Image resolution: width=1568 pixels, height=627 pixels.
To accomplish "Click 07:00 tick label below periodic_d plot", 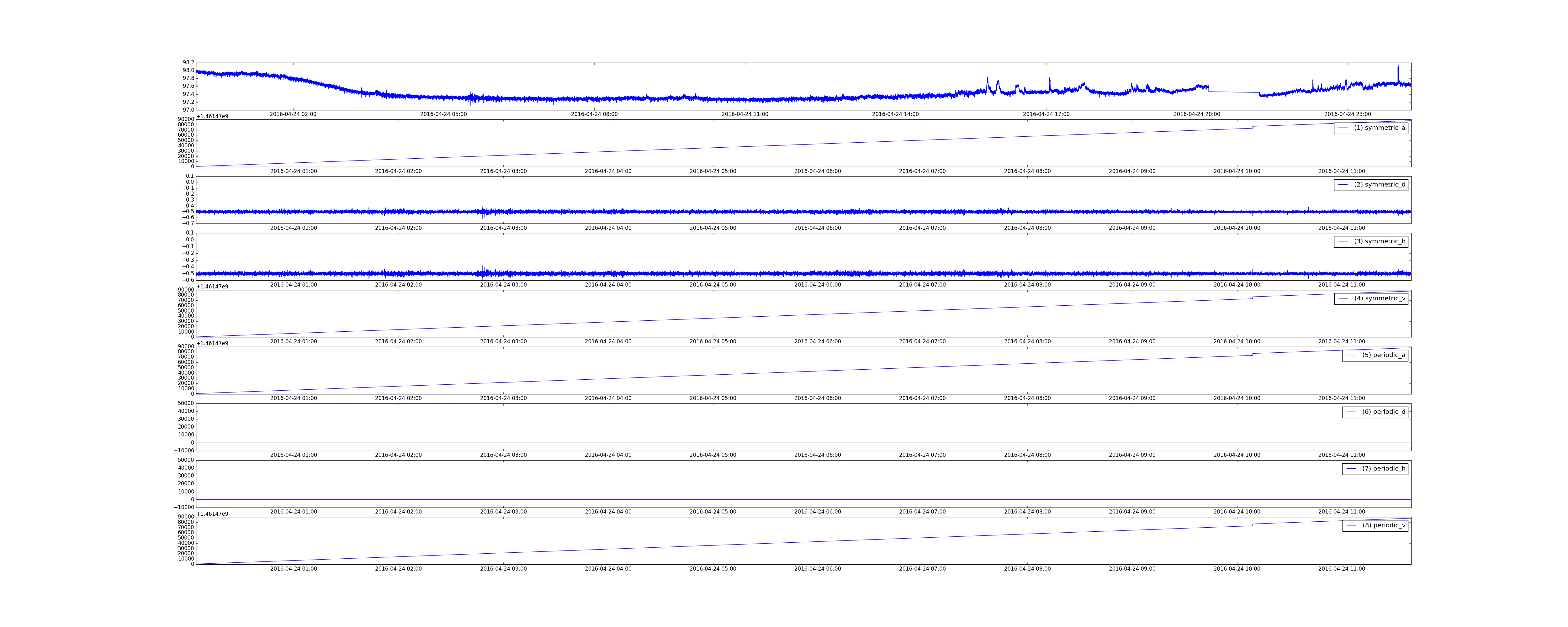I will pos(922,455).
